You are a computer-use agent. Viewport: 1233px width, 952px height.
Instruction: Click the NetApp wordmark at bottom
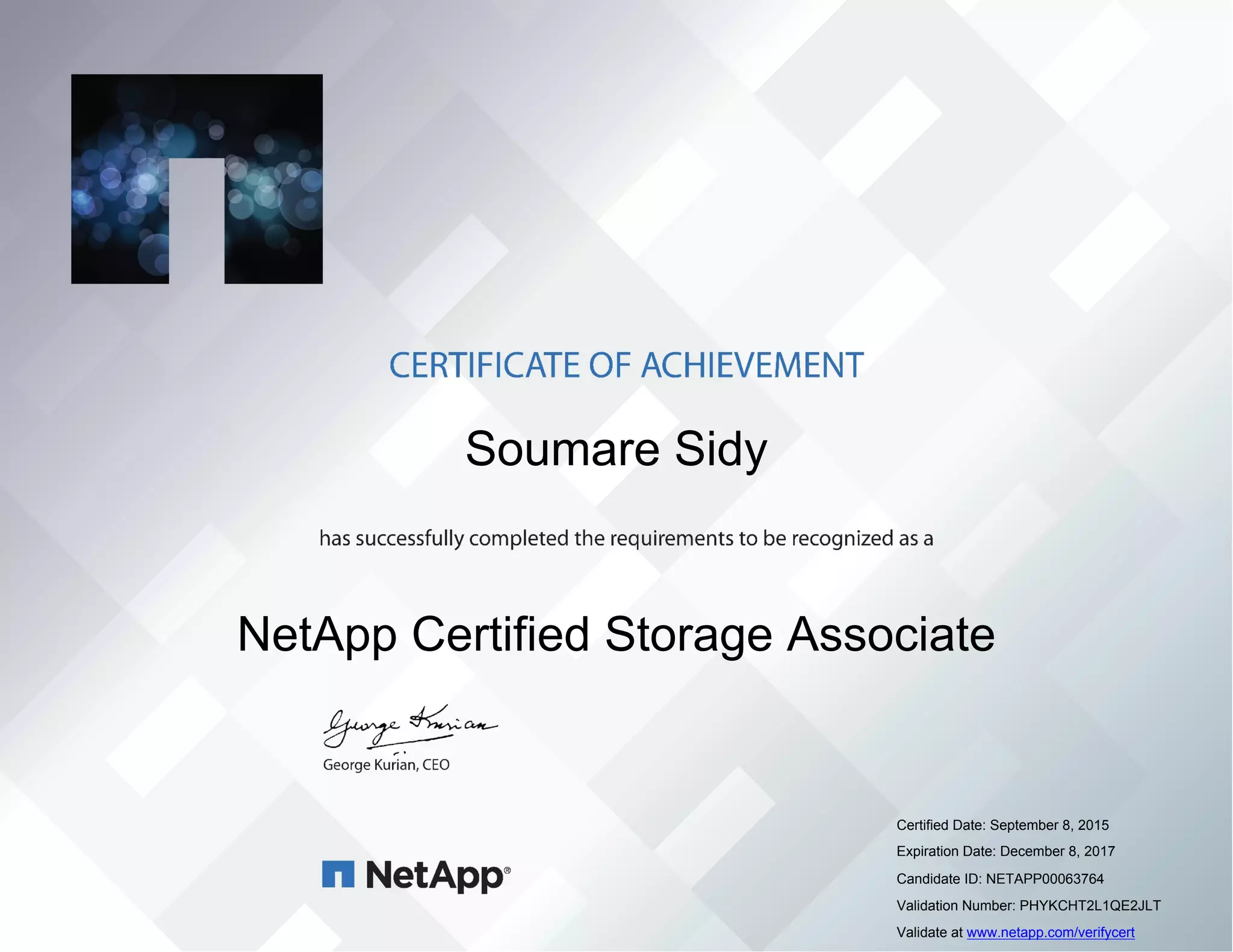pyautogui.click(x=433, y=875)
